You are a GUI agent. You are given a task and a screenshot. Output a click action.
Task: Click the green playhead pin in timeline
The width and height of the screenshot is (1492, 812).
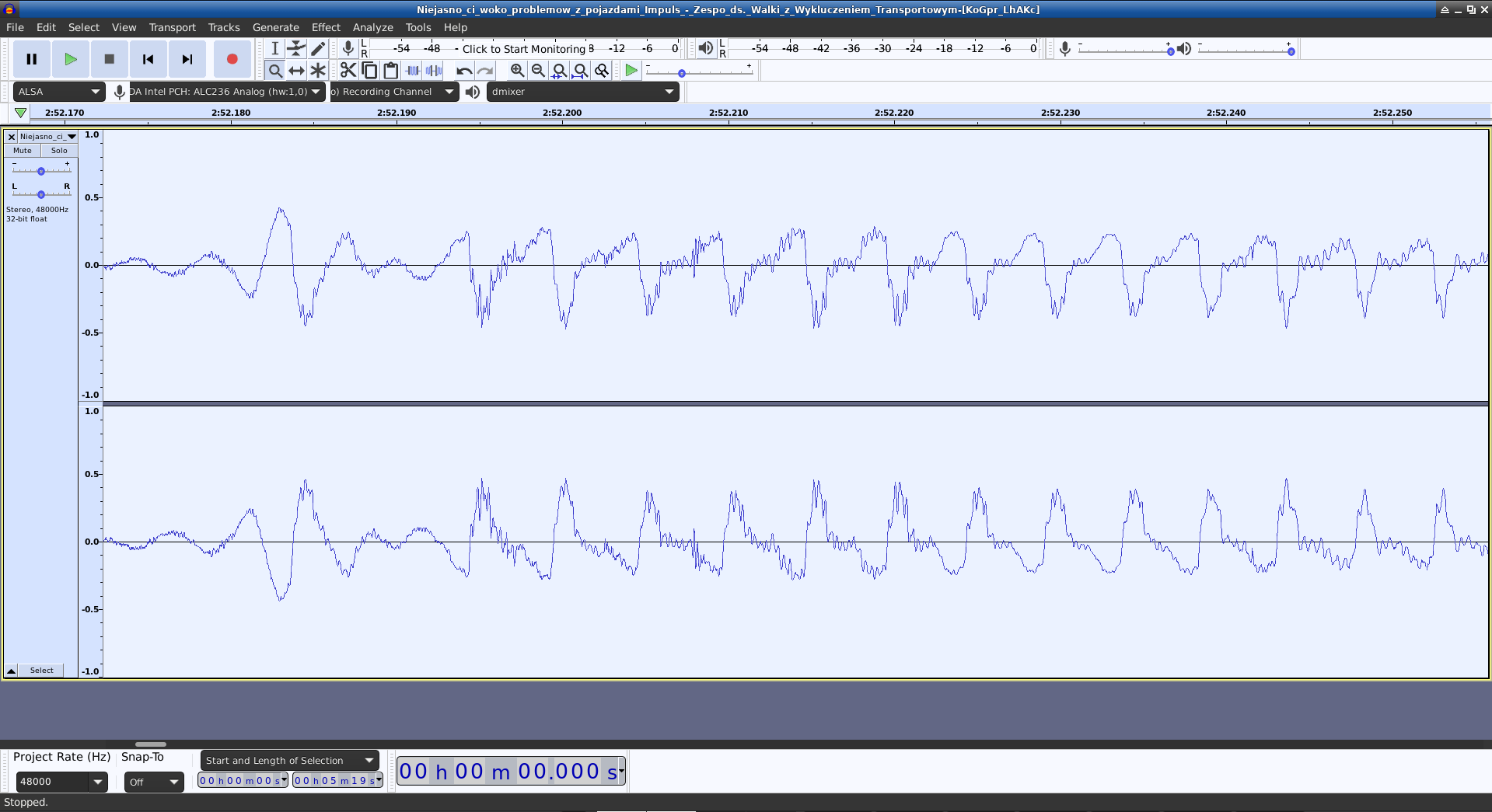click(x=21, y=113)
